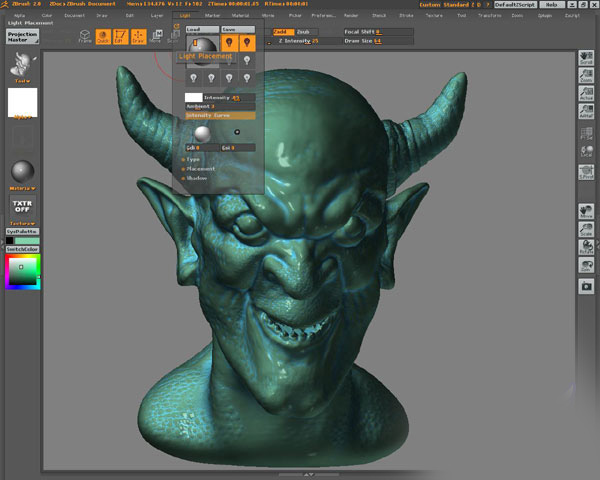Click the Move gyro icon in top toolbar

click(x=156, y=37)
